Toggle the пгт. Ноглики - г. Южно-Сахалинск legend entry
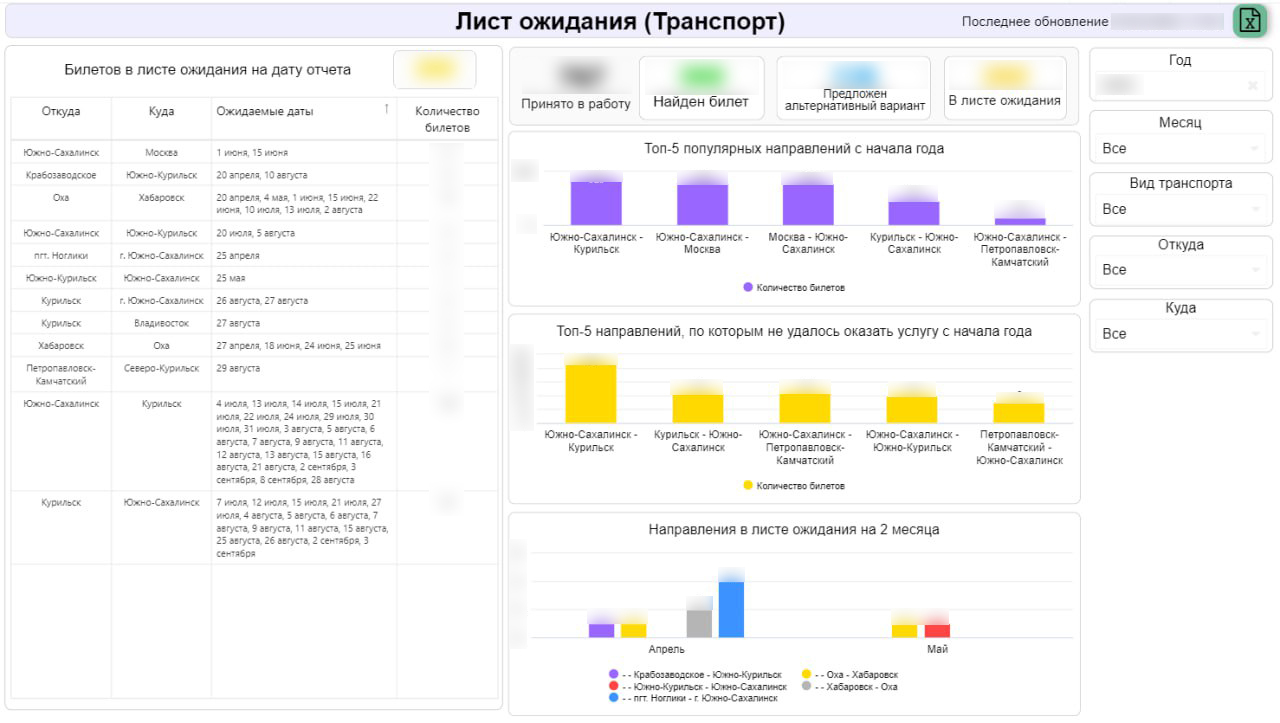Viewport: 1280px width, 723px height. point(692,698)
